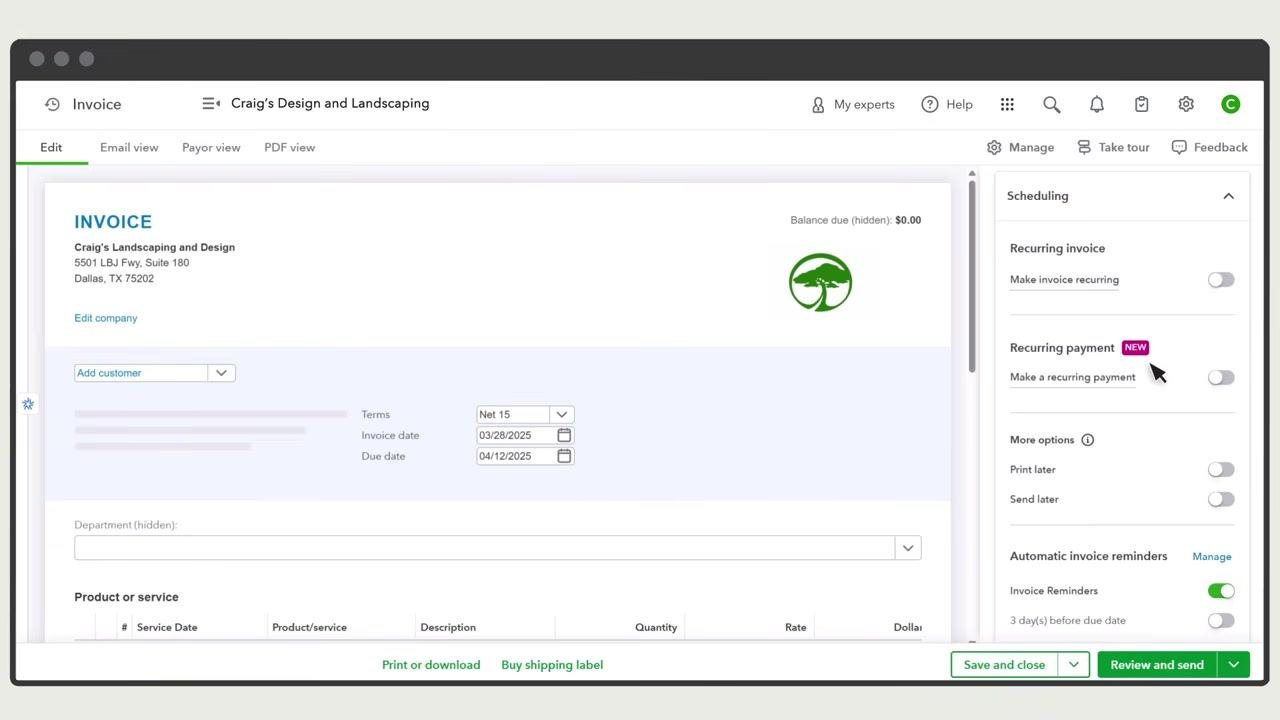Viewport: 1280px width, 720px height.
Task: Click the Save and close button
Action: [1004, 665]
